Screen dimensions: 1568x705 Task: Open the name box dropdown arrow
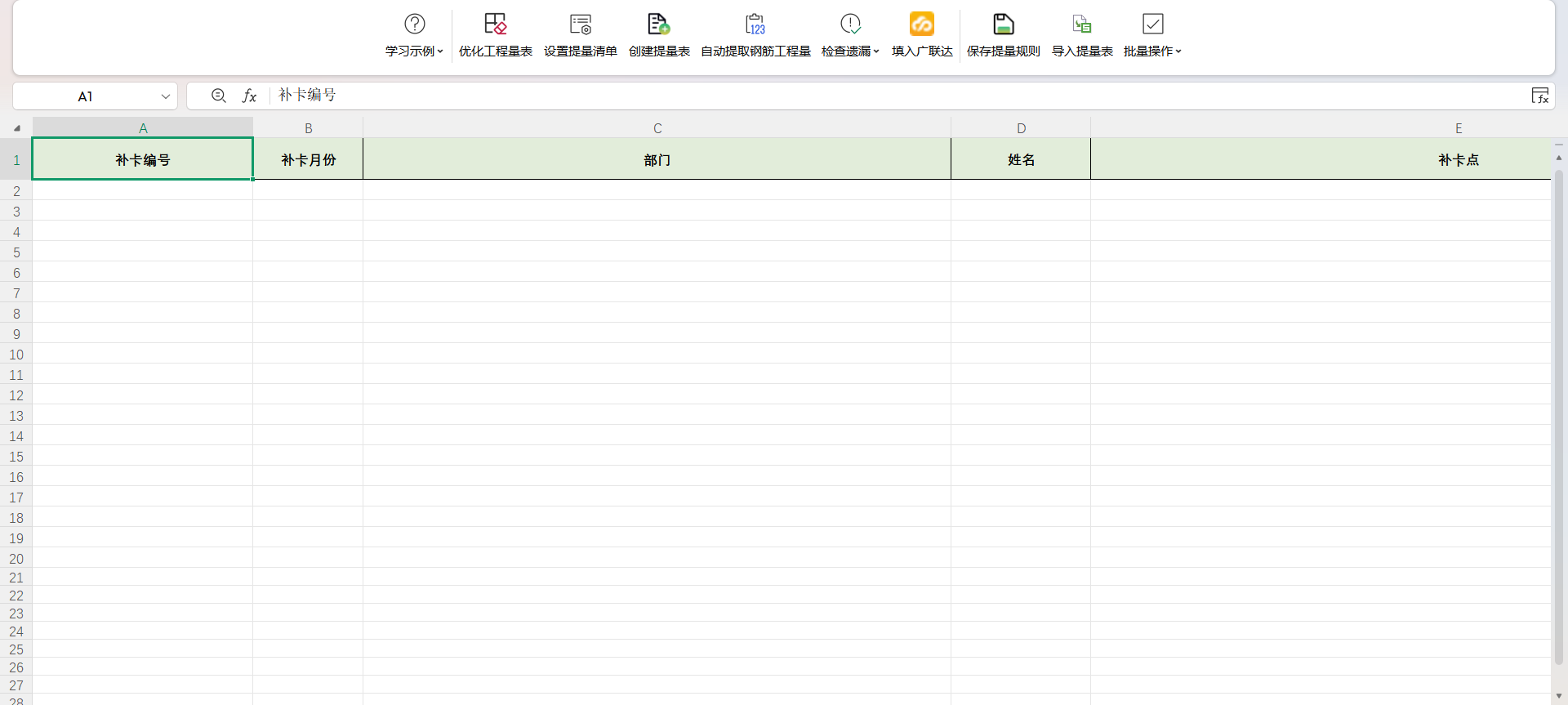pyautogui.click(x=166, y=96)
